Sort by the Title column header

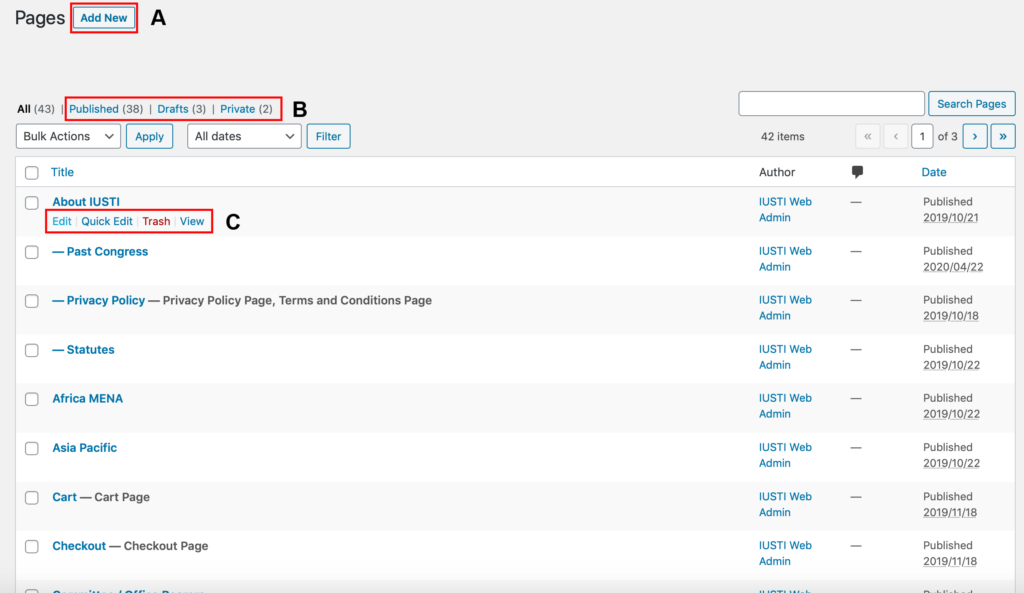(x=62, y=172)
